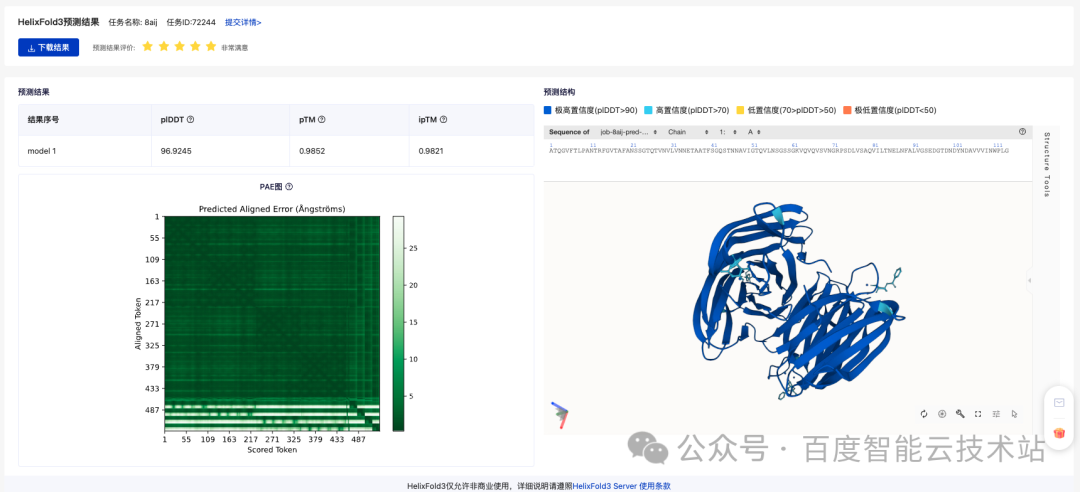Click the red gift floating icon
Image resolution: width=1080 pixels, height=492 pixels.
click(1059, 433)
